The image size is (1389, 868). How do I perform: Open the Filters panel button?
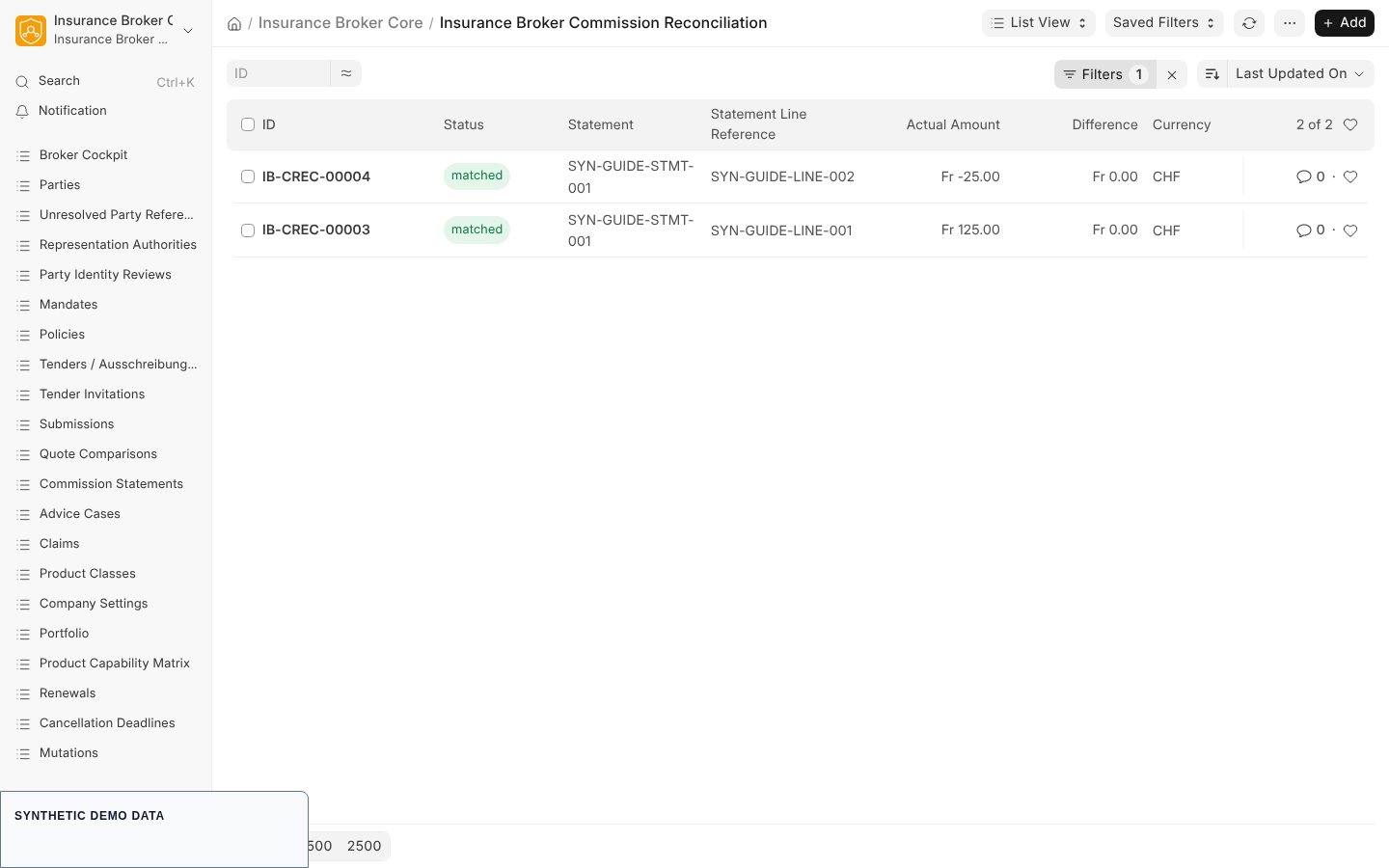(x=1105, y=74)
